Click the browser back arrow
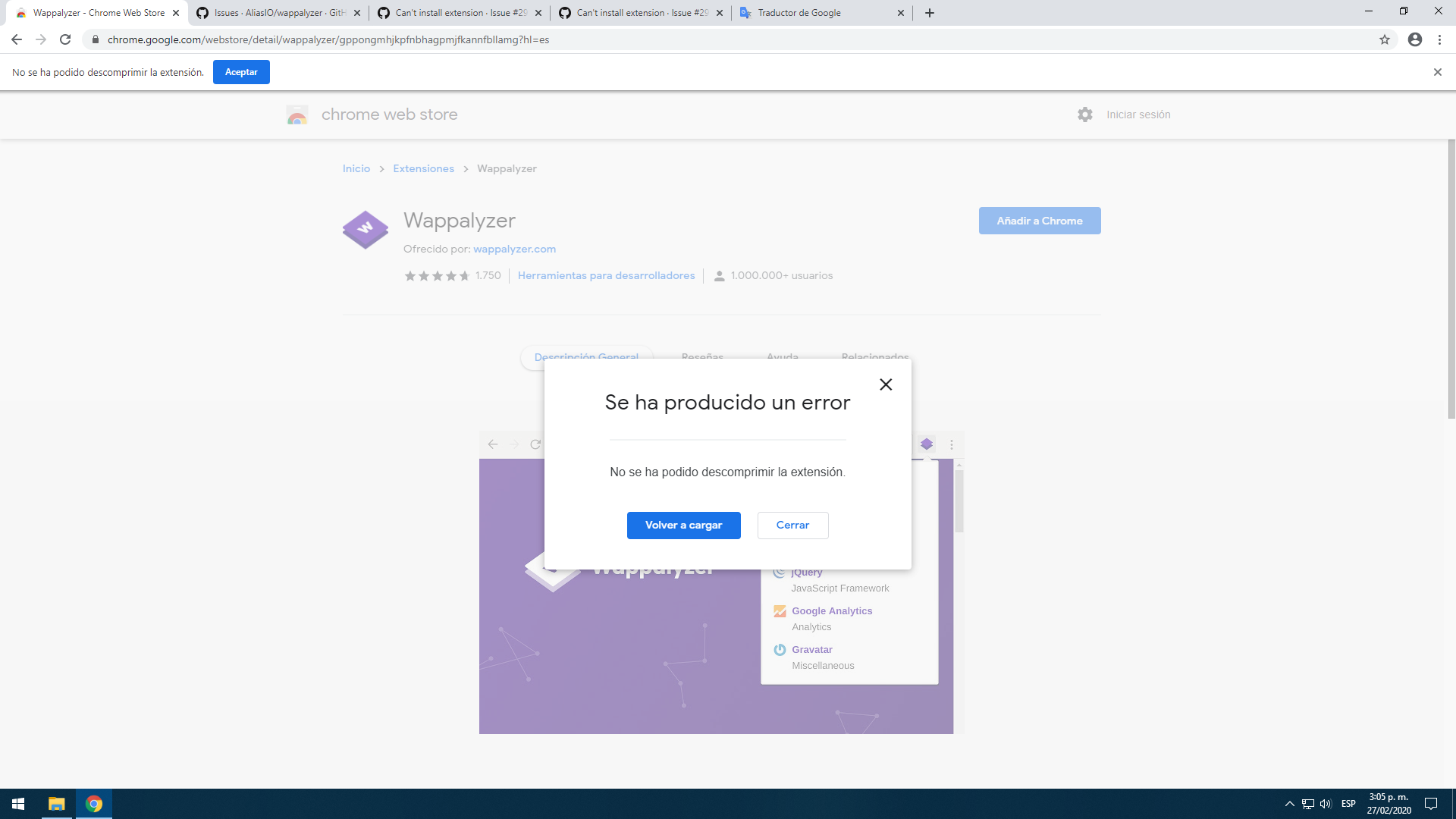This screenshot has height=819, width=1456. point(17,39)
